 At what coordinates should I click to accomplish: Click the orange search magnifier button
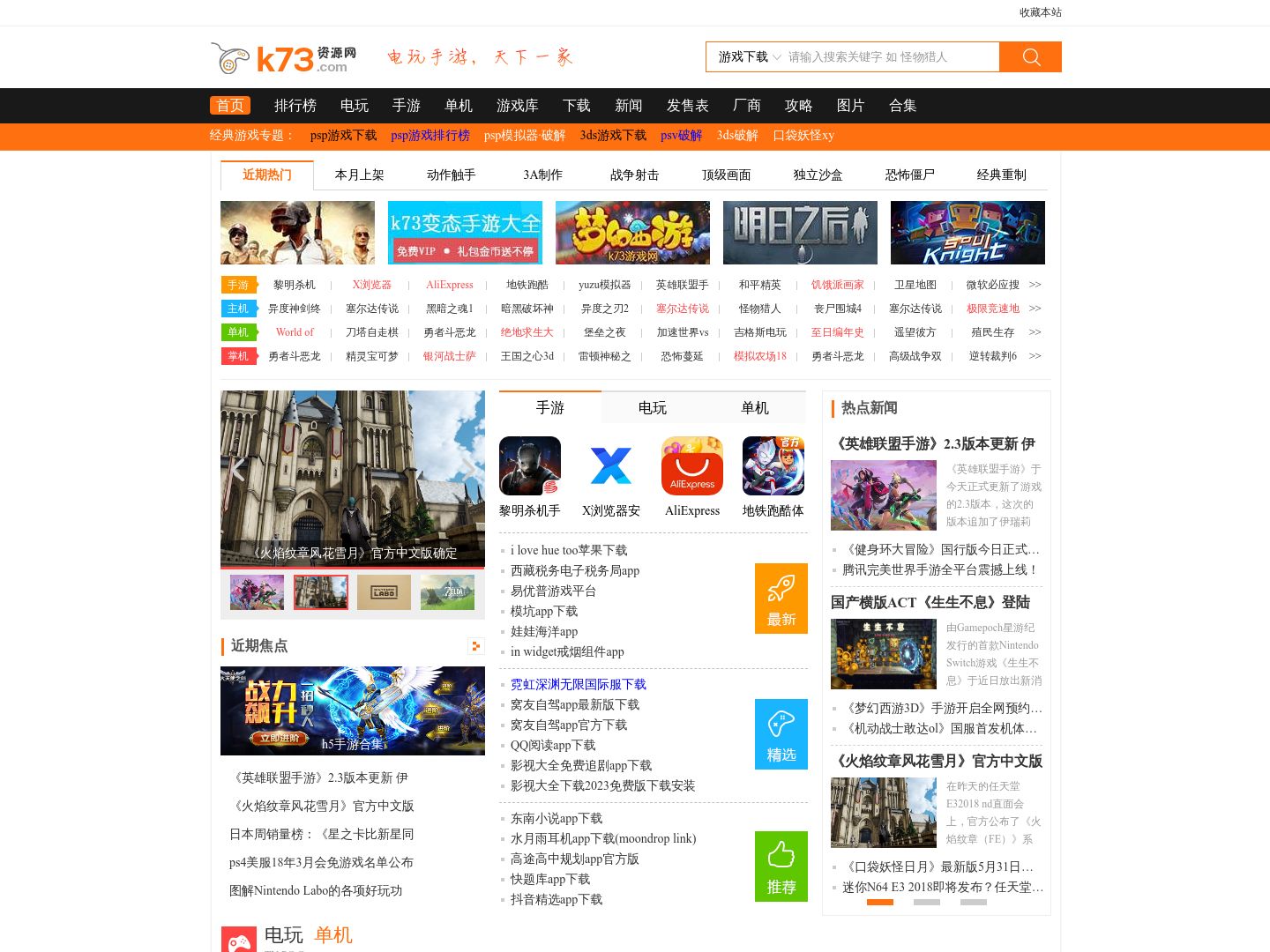click(1030, 57)
